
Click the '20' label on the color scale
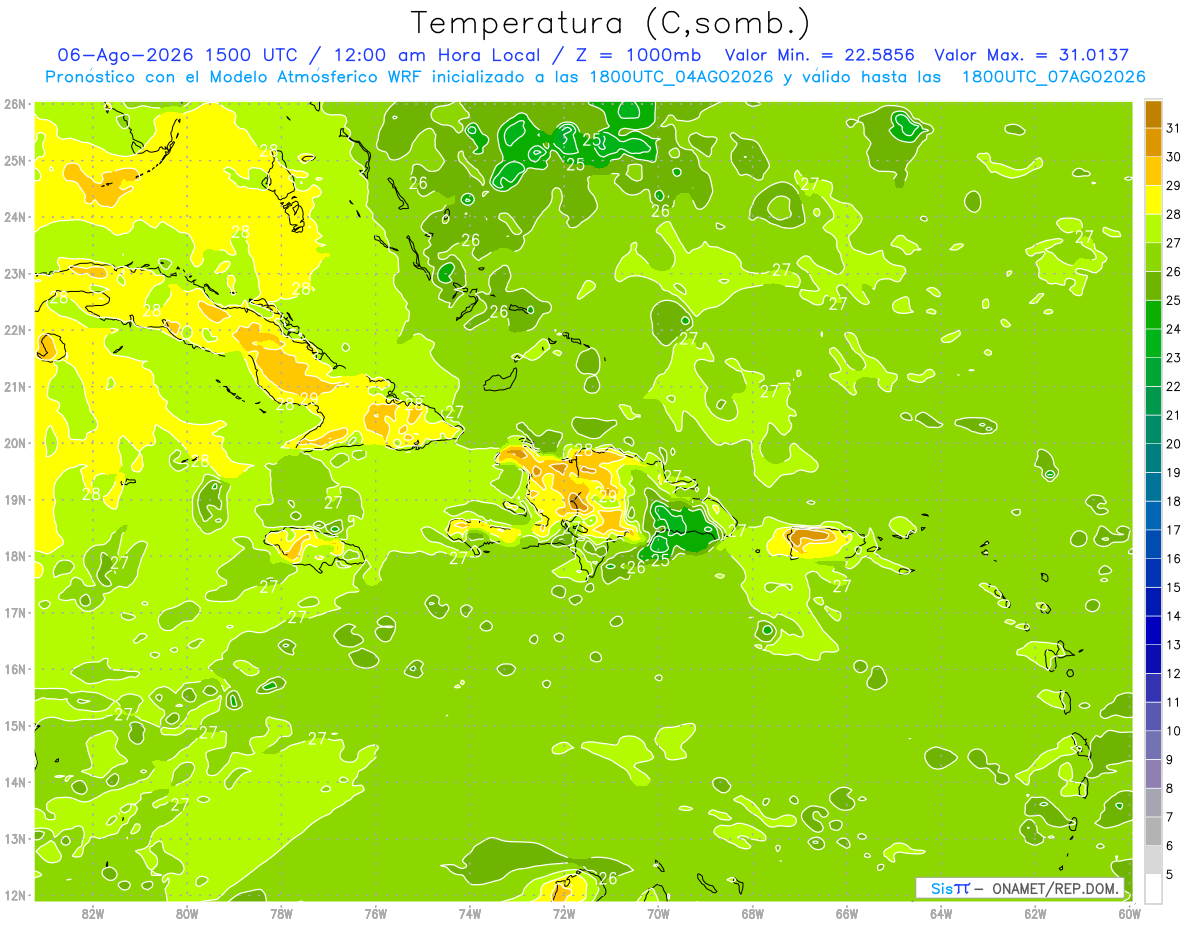click(1174, 444)
